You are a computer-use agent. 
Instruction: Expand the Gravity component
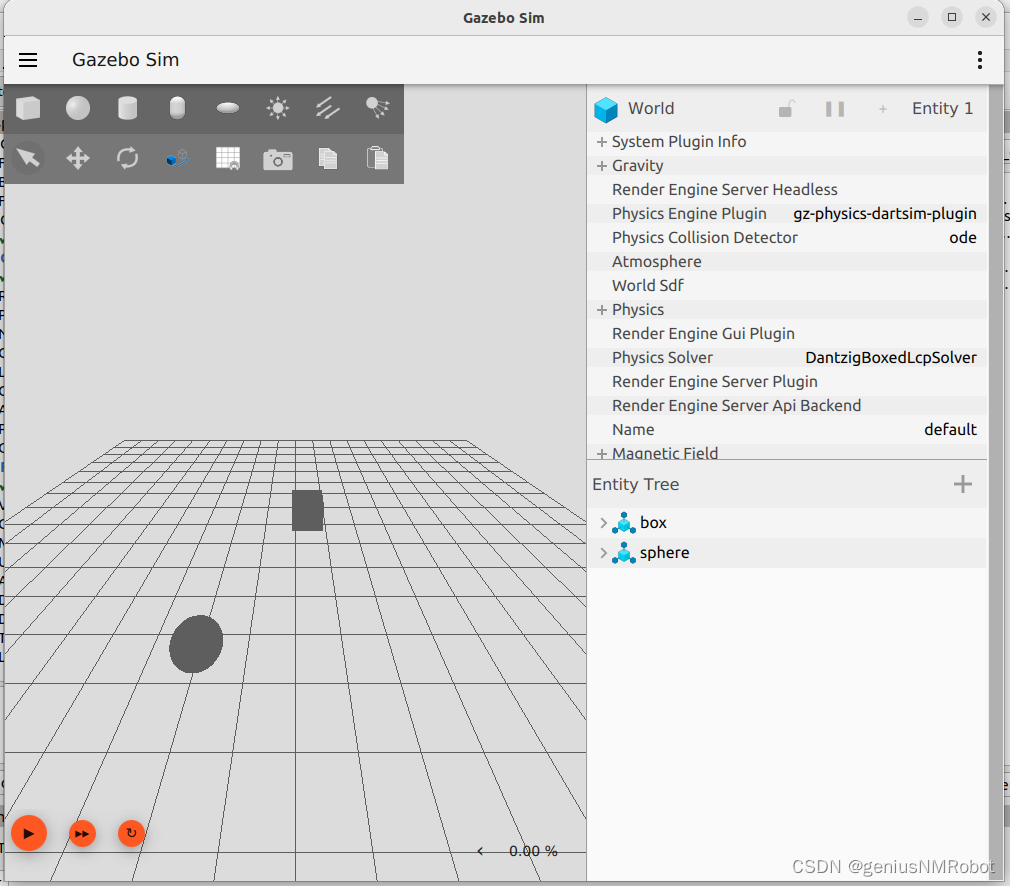[602, 166]
